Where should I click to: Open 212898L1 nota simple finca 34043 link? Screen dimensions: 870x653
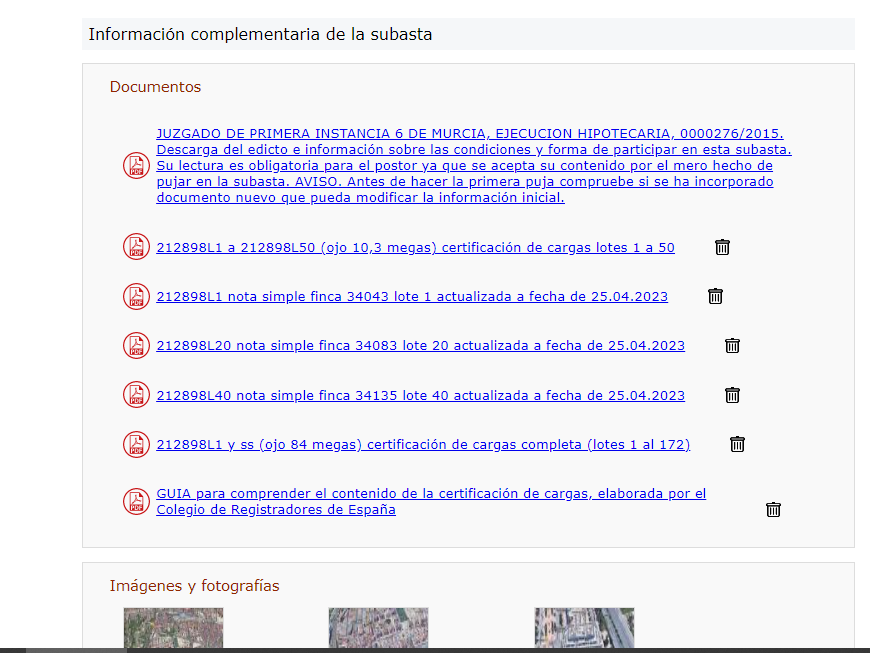pos(412,297)
